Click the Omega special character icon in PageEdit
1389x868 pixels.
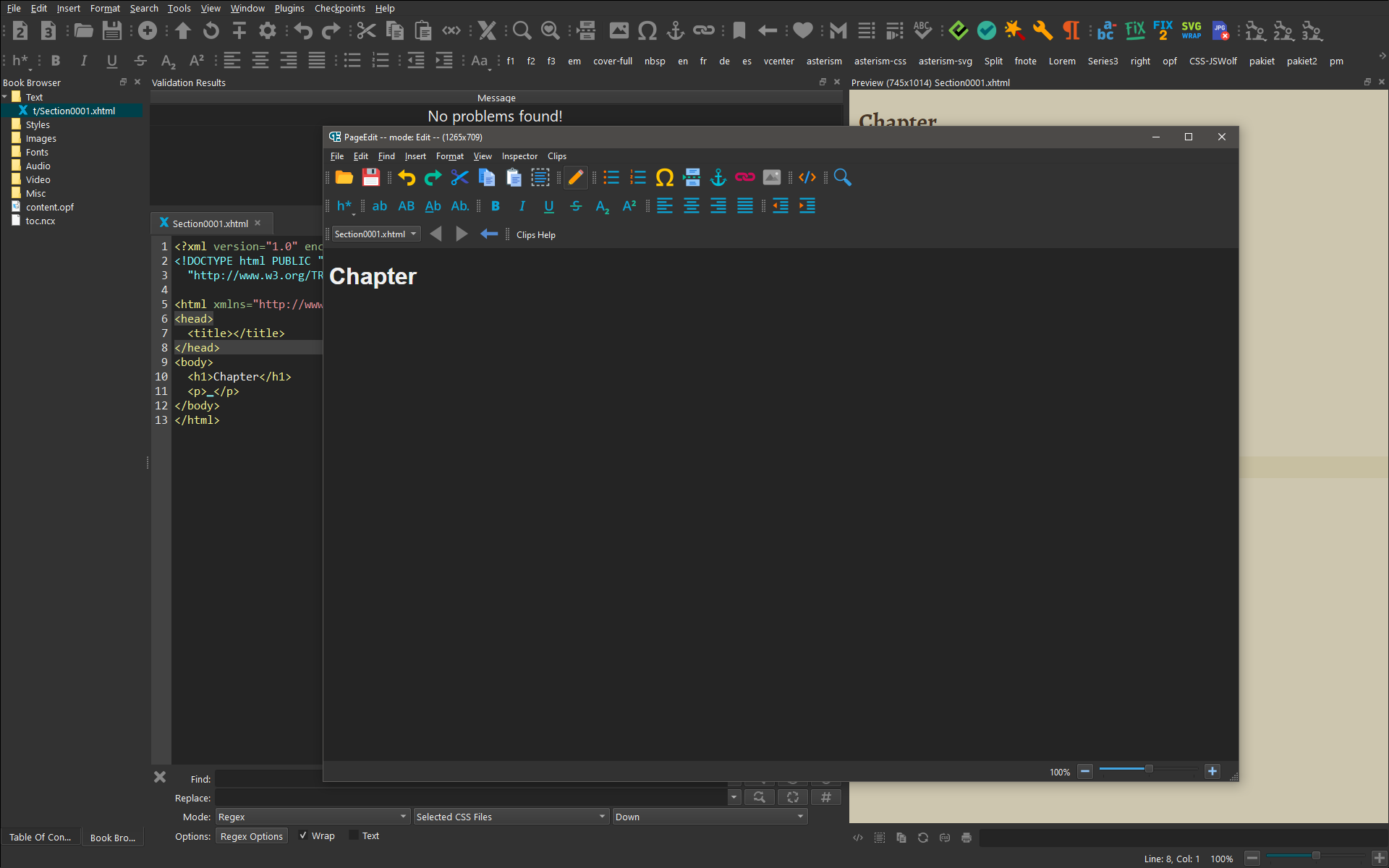tap(664, 177)
